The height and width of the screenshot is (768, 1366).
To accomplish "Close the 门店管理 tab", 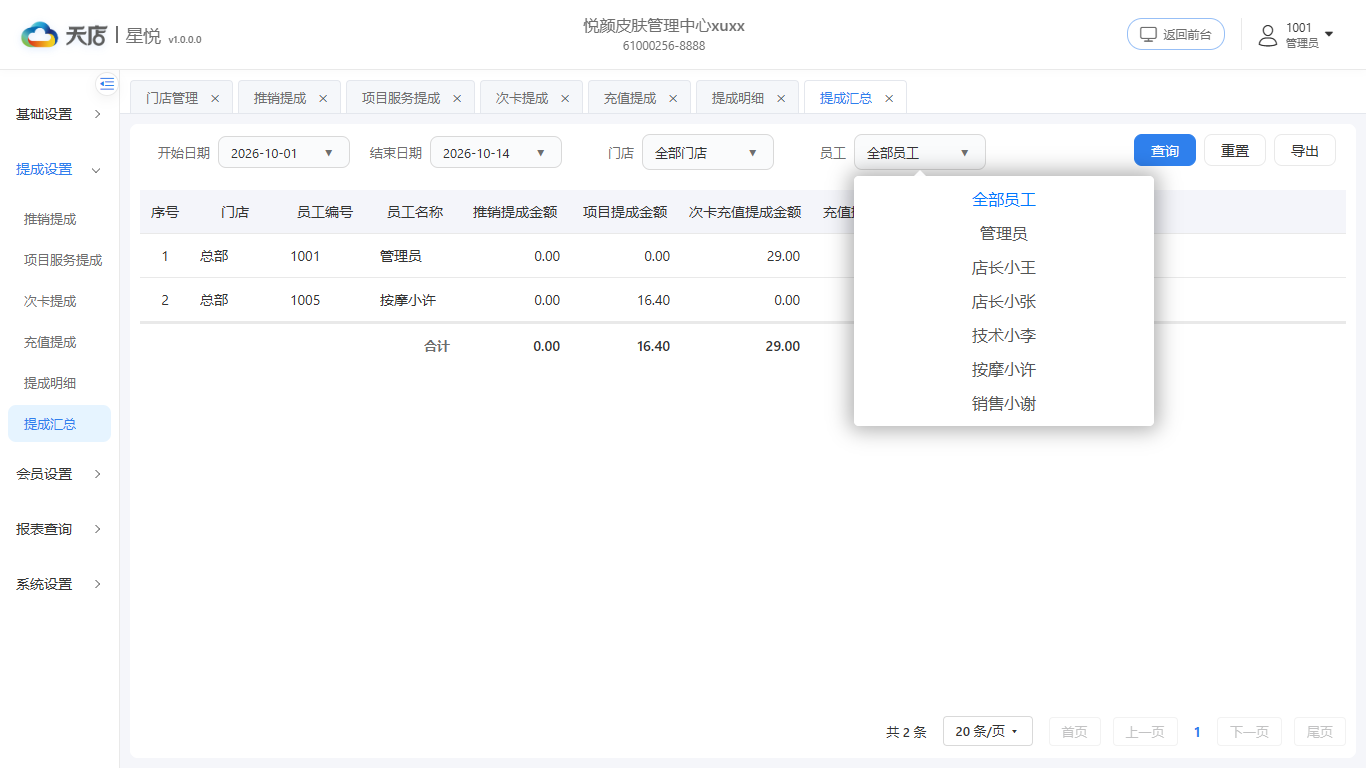I will (x=215, y=98).
